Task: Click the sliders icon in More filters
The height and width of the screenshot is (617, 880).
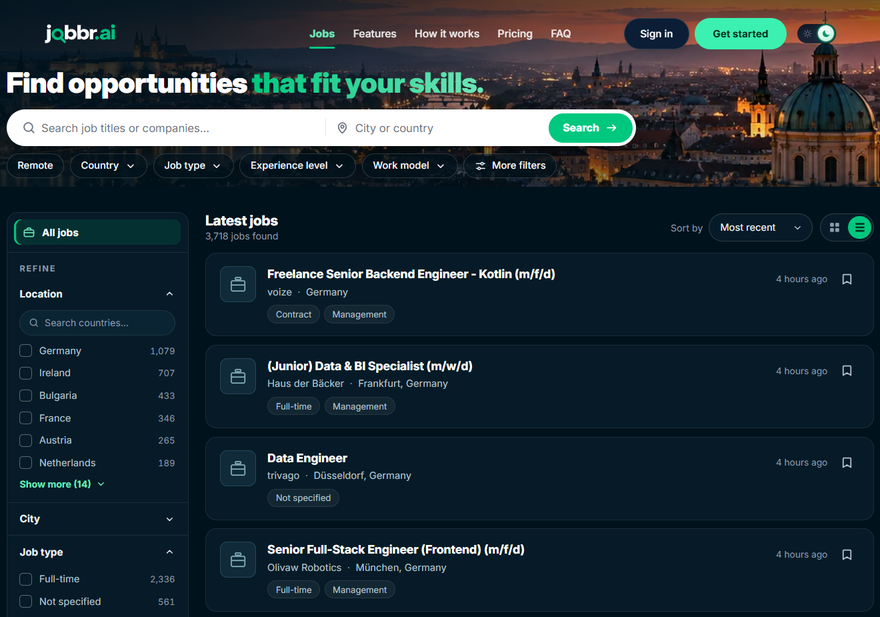Action: [480, 166]
